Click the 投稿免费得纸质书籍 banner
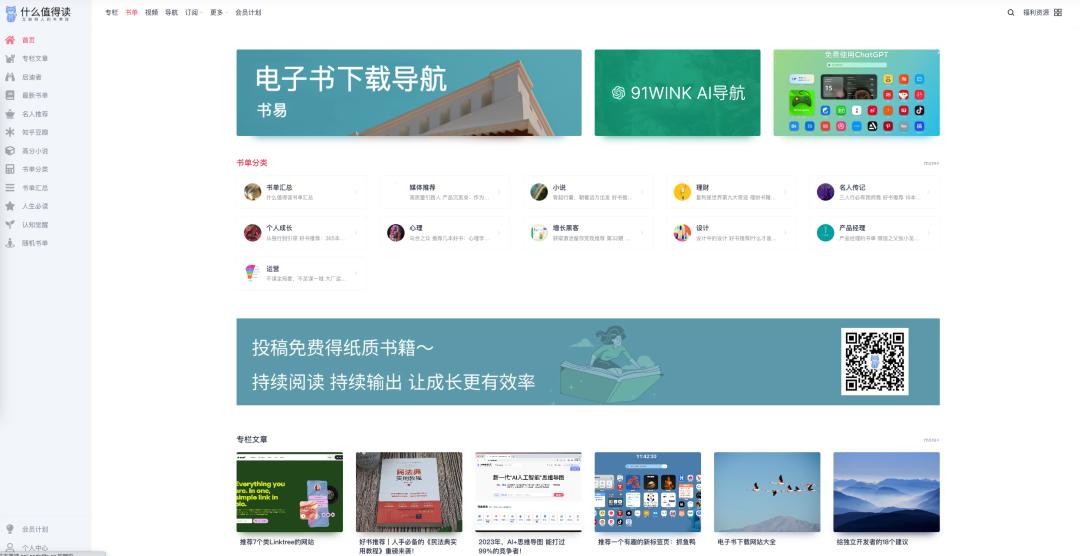Image resolution: width=1080 pixels, height=556 pixels. (588, 361)
